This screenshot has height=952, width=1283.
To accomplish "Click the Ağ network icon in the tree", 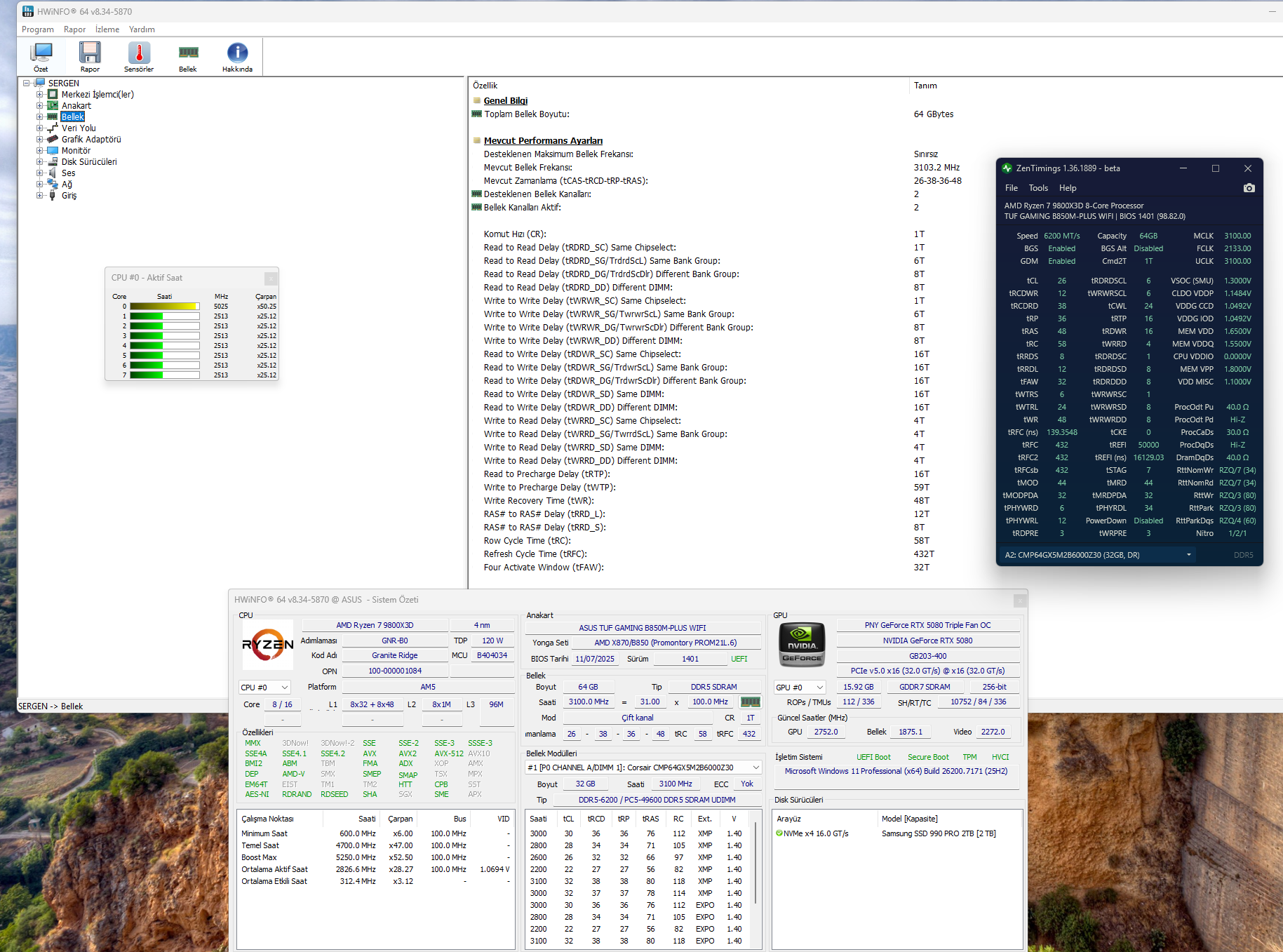I will point(53,184).
